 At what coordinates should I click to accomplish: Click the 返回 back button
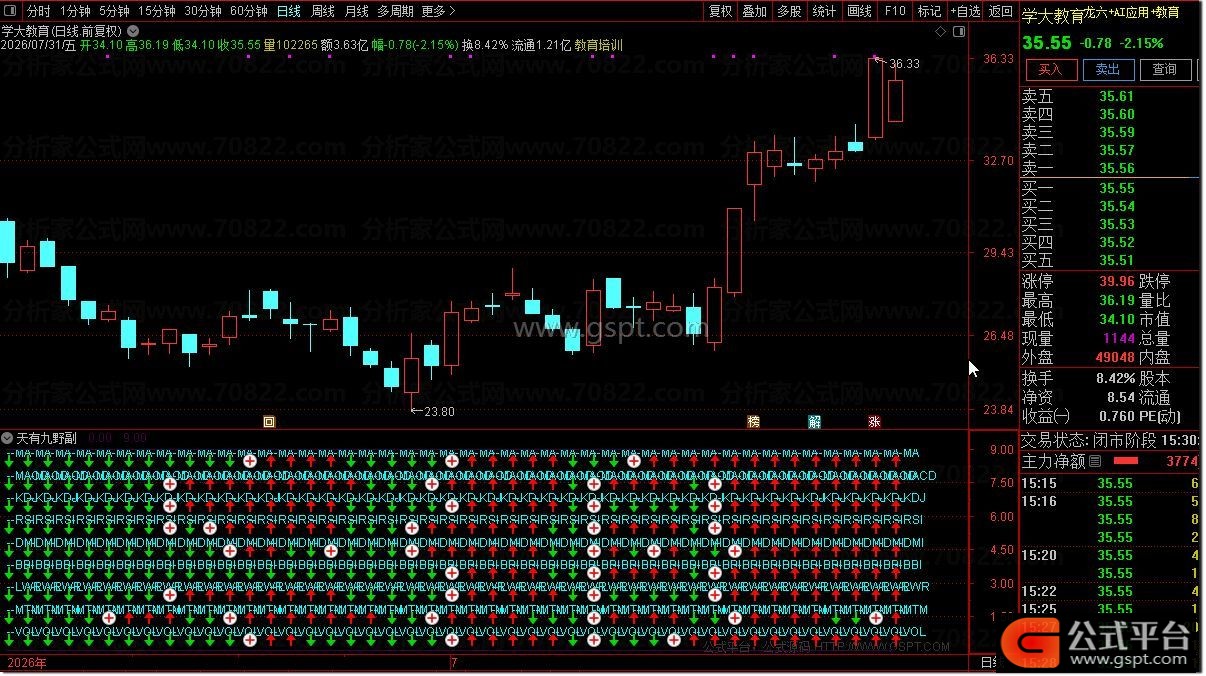point(1000,11)
